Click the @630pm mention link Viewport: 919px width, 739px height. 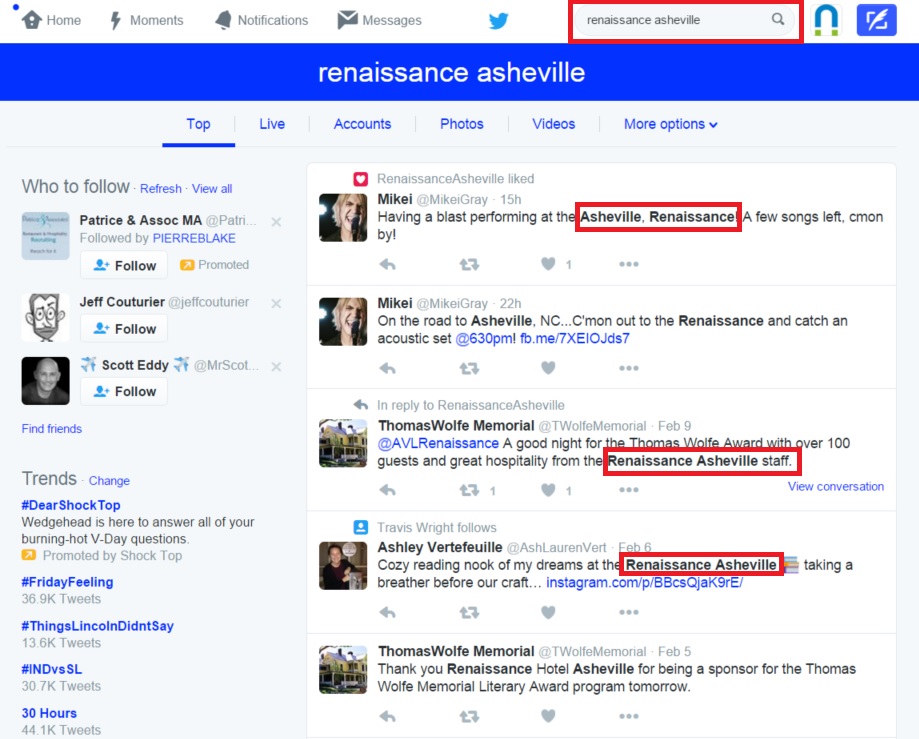click(x=485, y=338)
